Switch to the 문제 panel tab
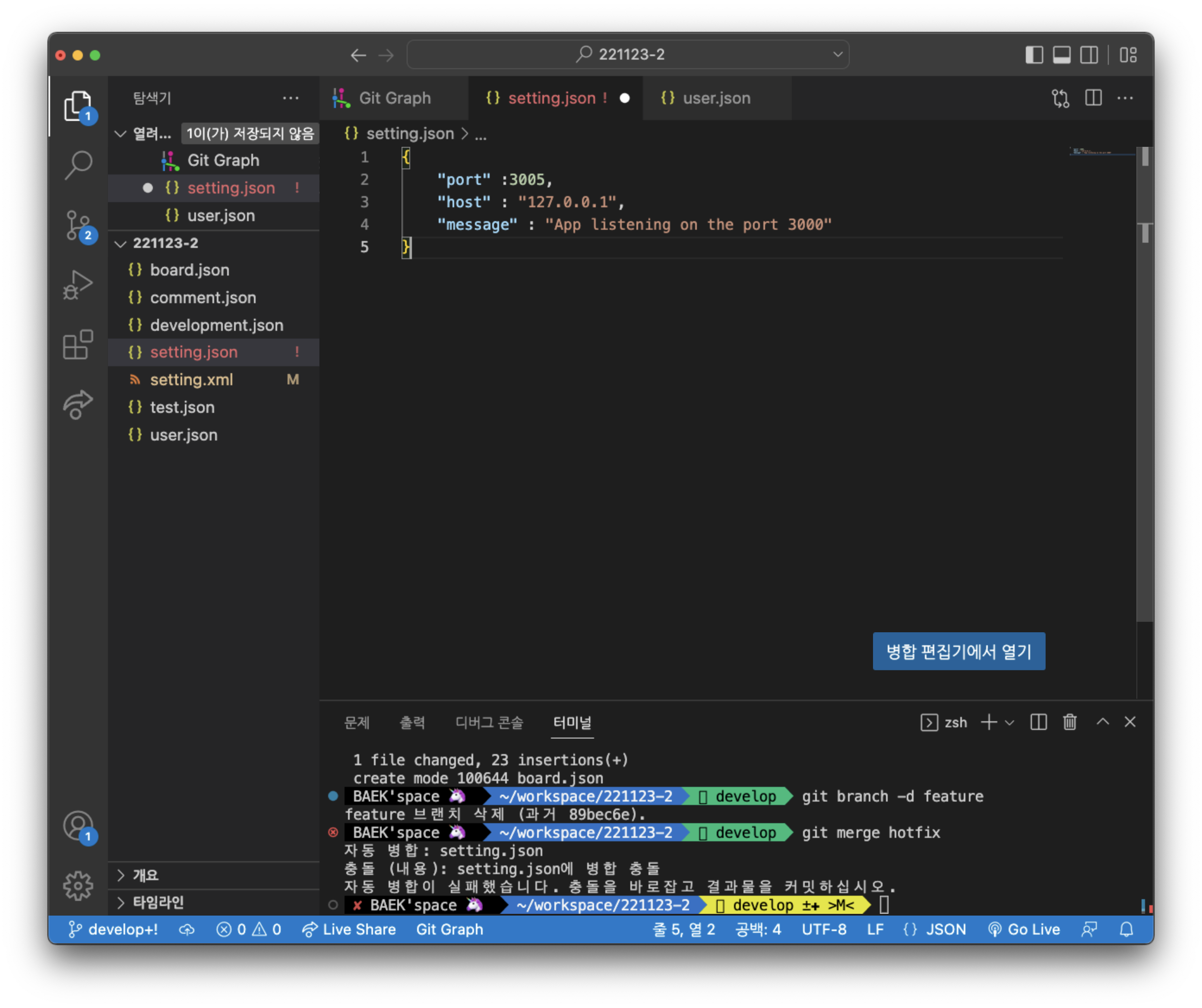 click(357, 723)
